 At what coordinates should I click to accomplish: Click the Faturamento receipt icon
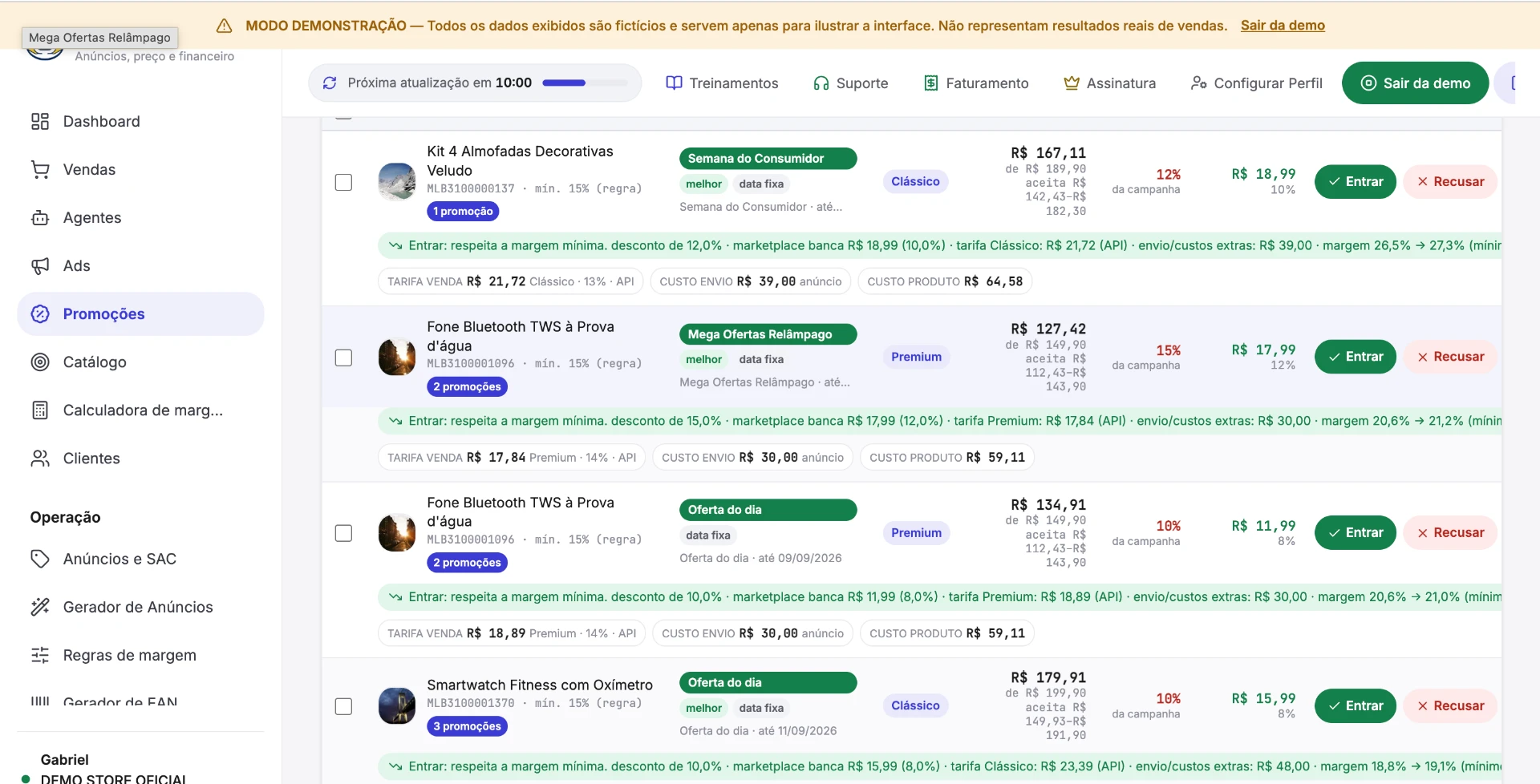point(931,83)
